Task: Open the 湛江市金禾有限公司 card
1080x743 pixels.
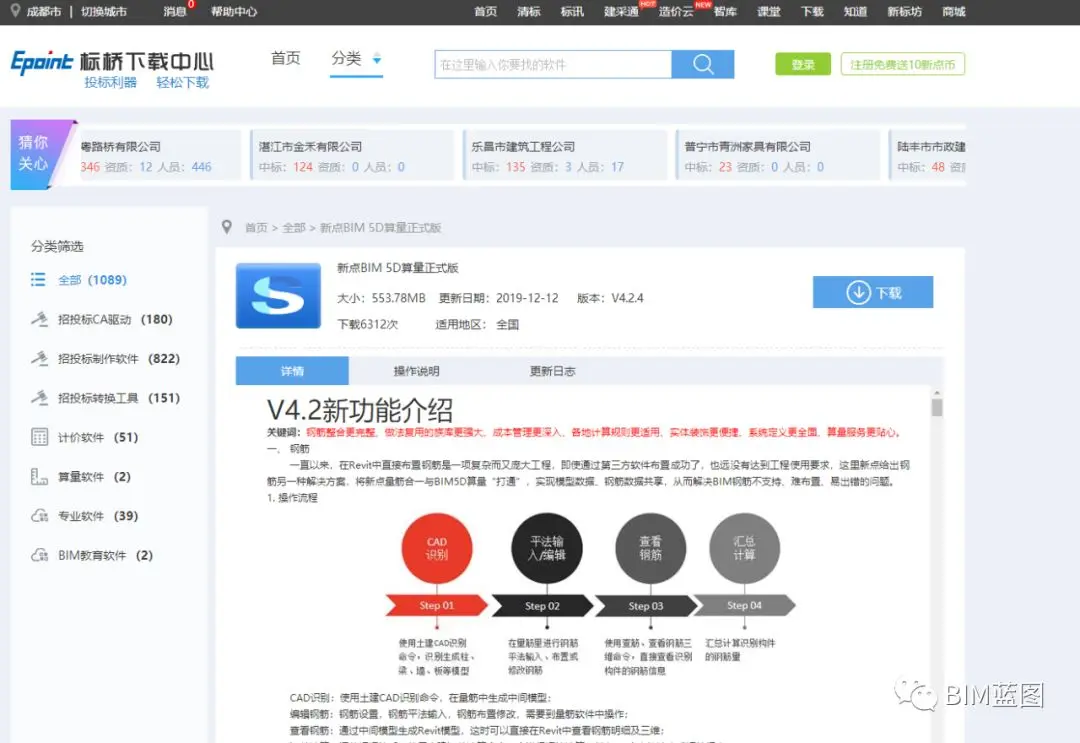Action: 353,156
